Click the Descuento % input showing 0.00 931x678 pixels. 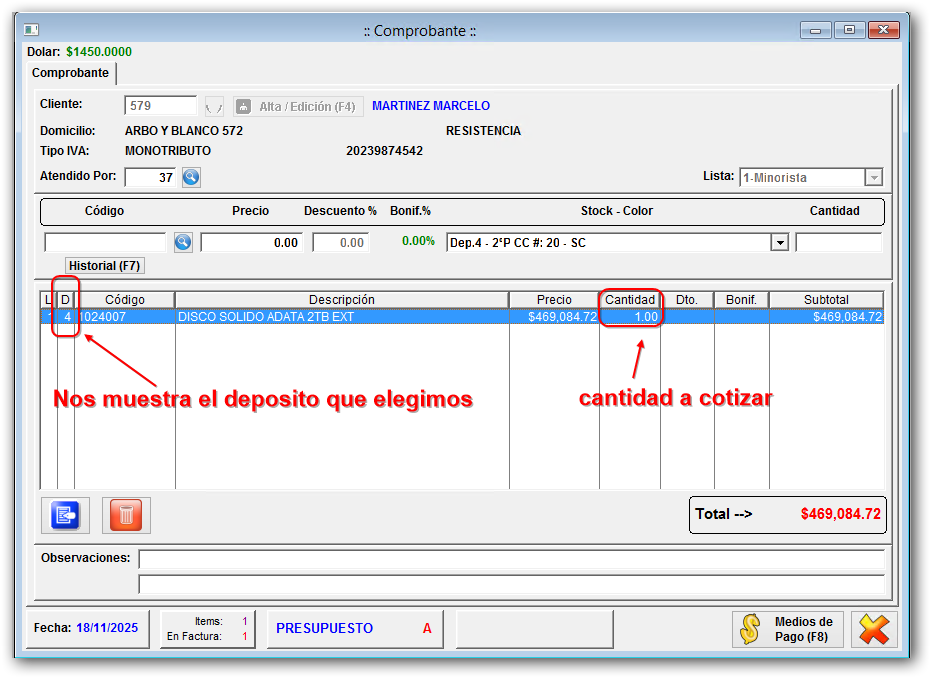340,241
